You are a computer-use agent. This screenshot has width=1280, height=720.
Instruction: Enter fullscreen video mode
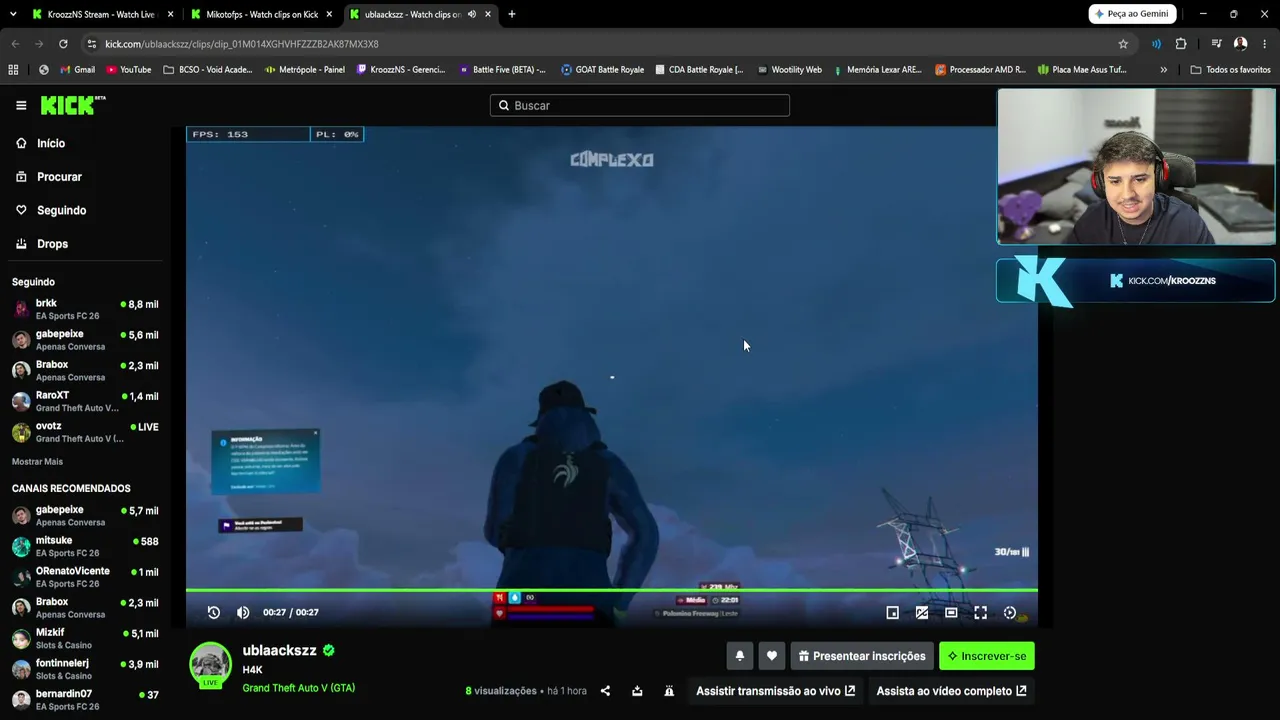point(981,612)
